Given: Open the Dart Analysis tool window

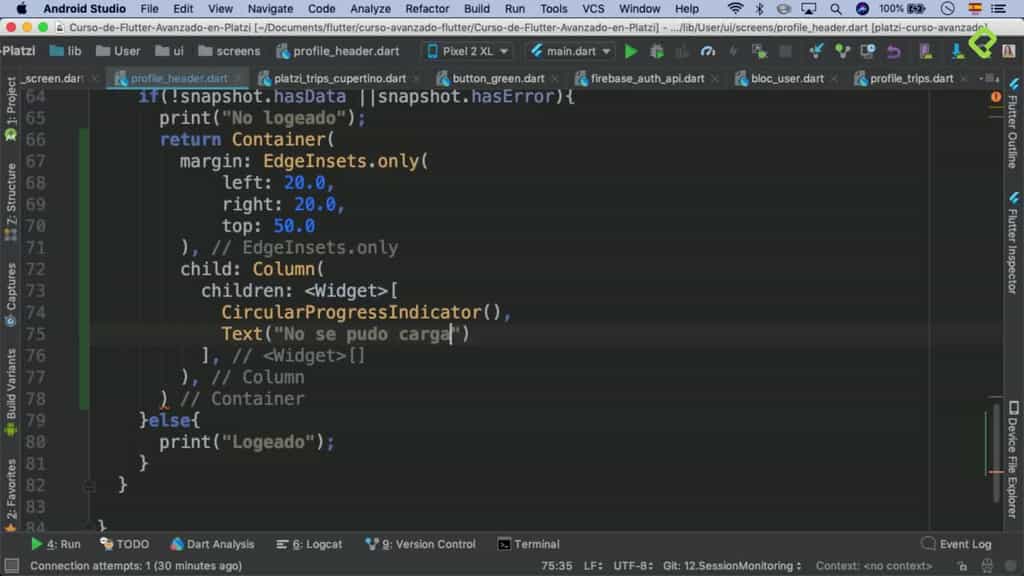Looking at the screenshot, I should (x=212, y=544).
